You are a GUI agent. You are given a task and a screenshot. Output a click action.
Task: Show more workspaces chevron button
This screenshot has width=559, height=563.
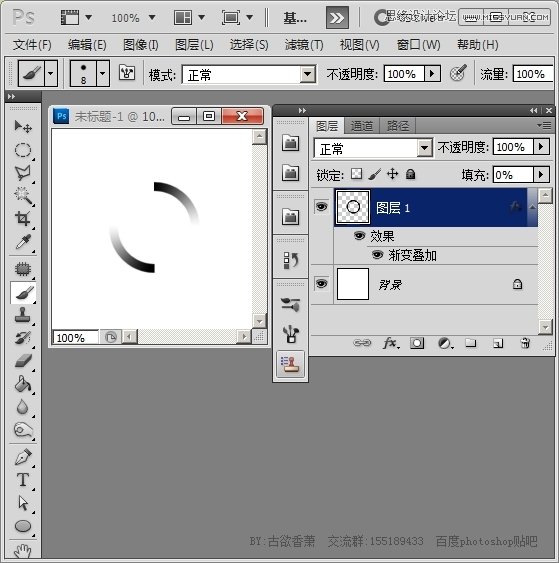click(337, 18)
